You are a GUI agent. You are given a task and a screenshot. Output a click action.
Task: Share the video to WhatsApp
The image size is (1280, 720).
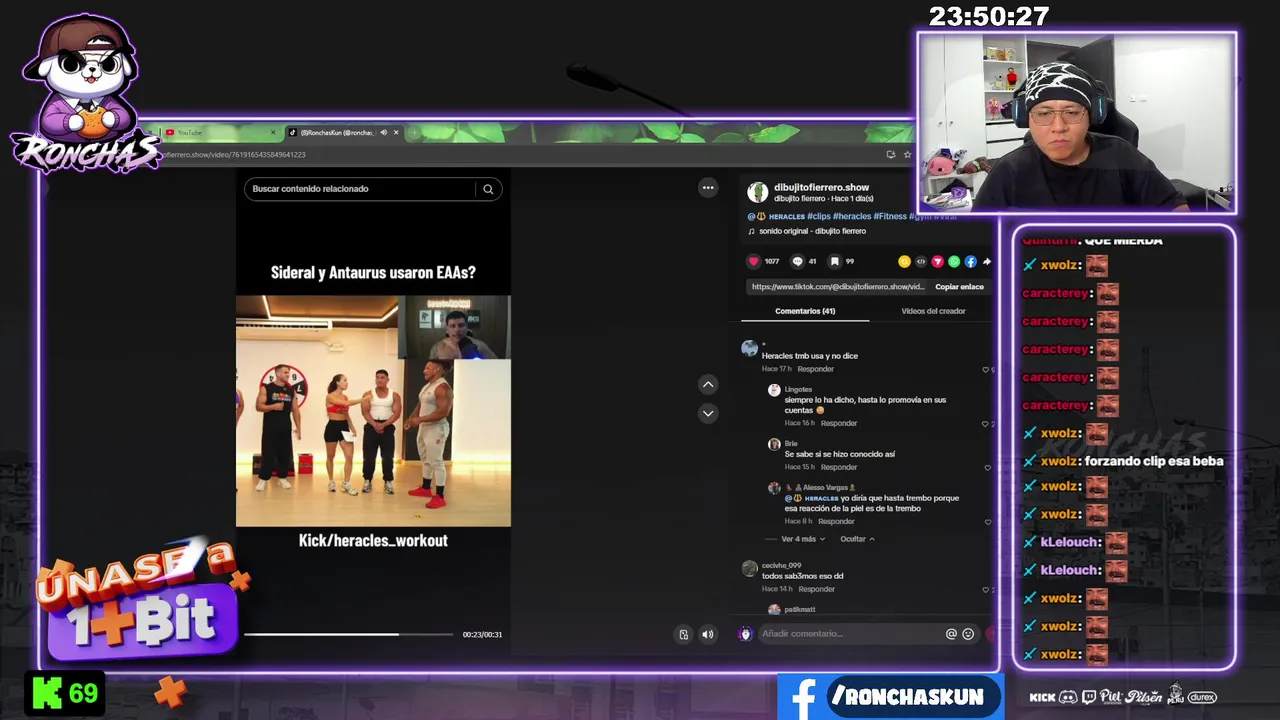point(954,262)
